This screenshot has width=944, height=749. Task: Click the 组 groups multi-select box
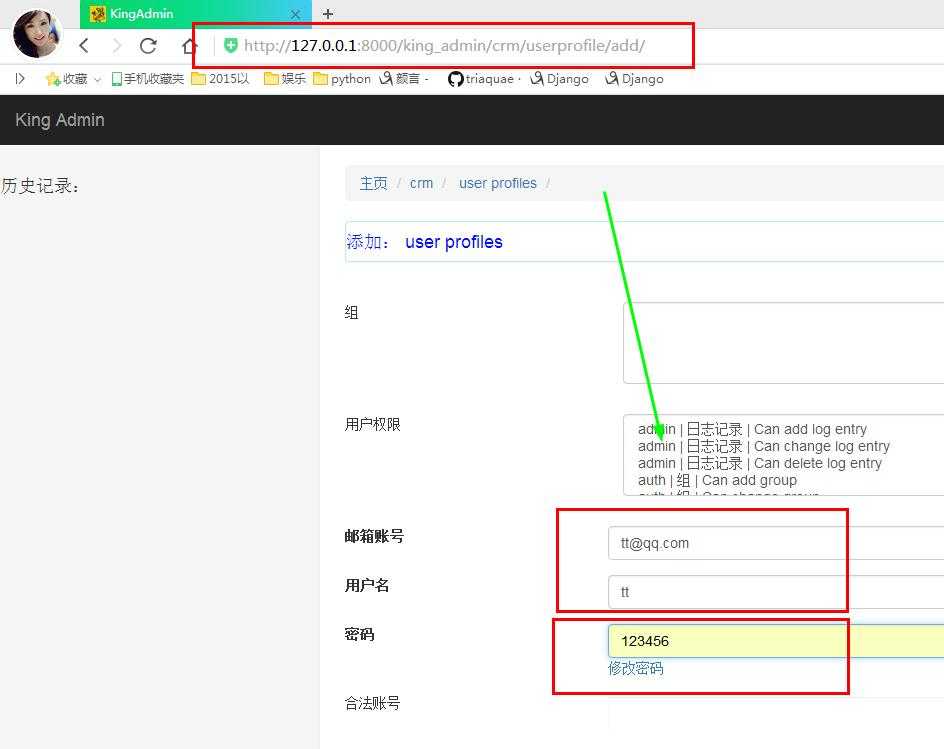click(x=783, y=343)
